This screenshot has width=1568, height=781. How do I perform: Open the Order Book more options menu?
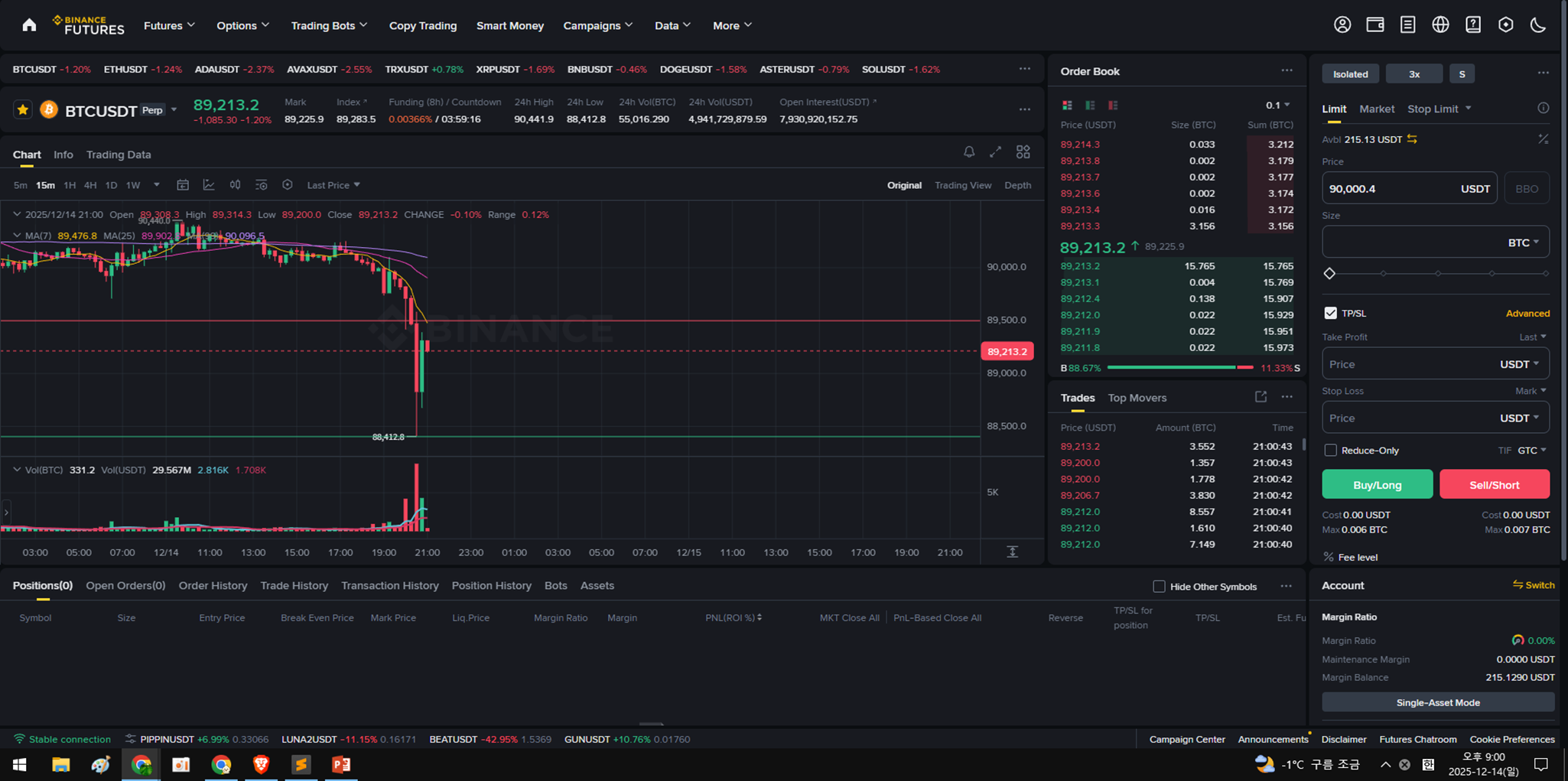click(x=1287, y=70)
